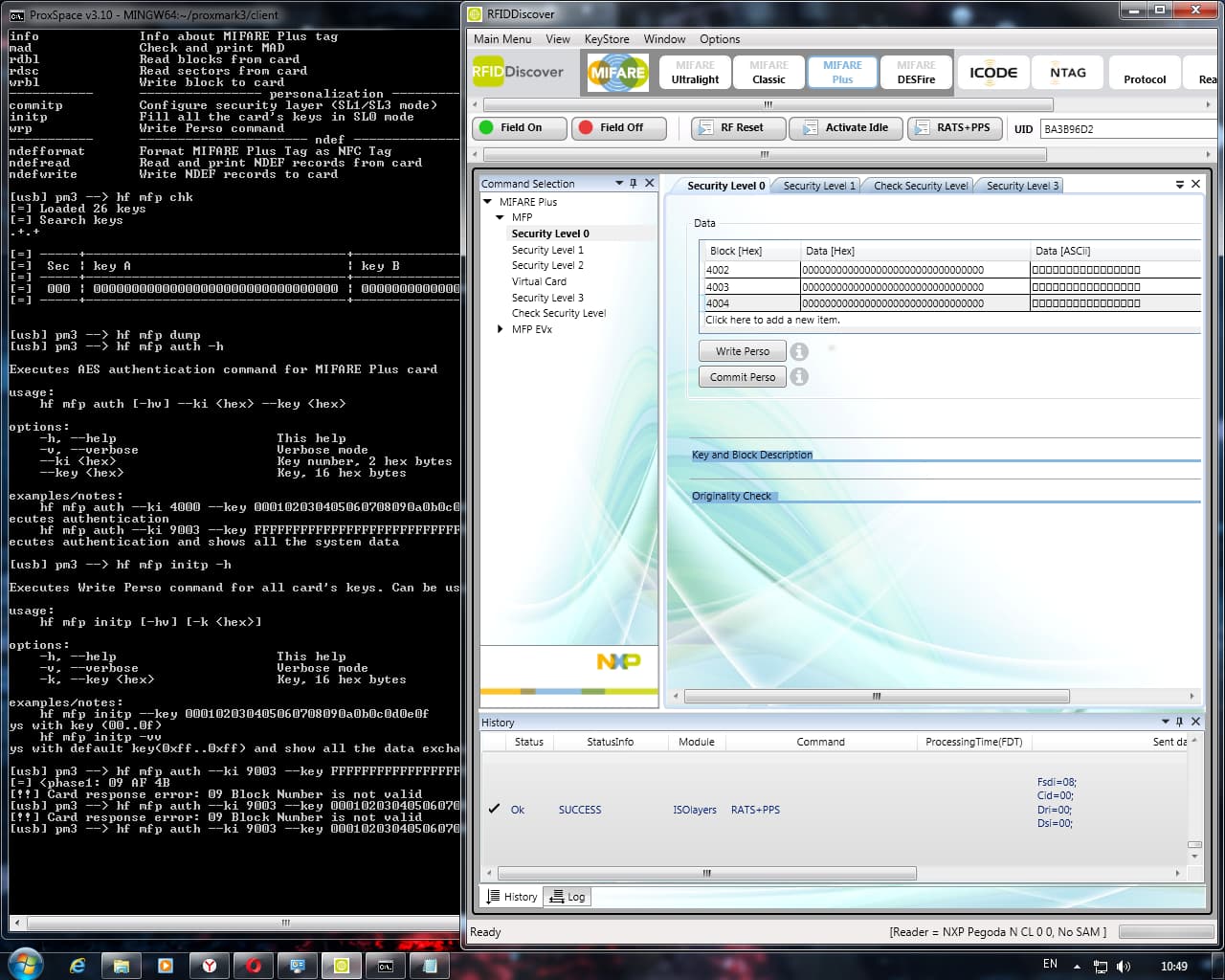
Task: Open the History panel dropdown arrow
Action: (x=1165, y=722)
